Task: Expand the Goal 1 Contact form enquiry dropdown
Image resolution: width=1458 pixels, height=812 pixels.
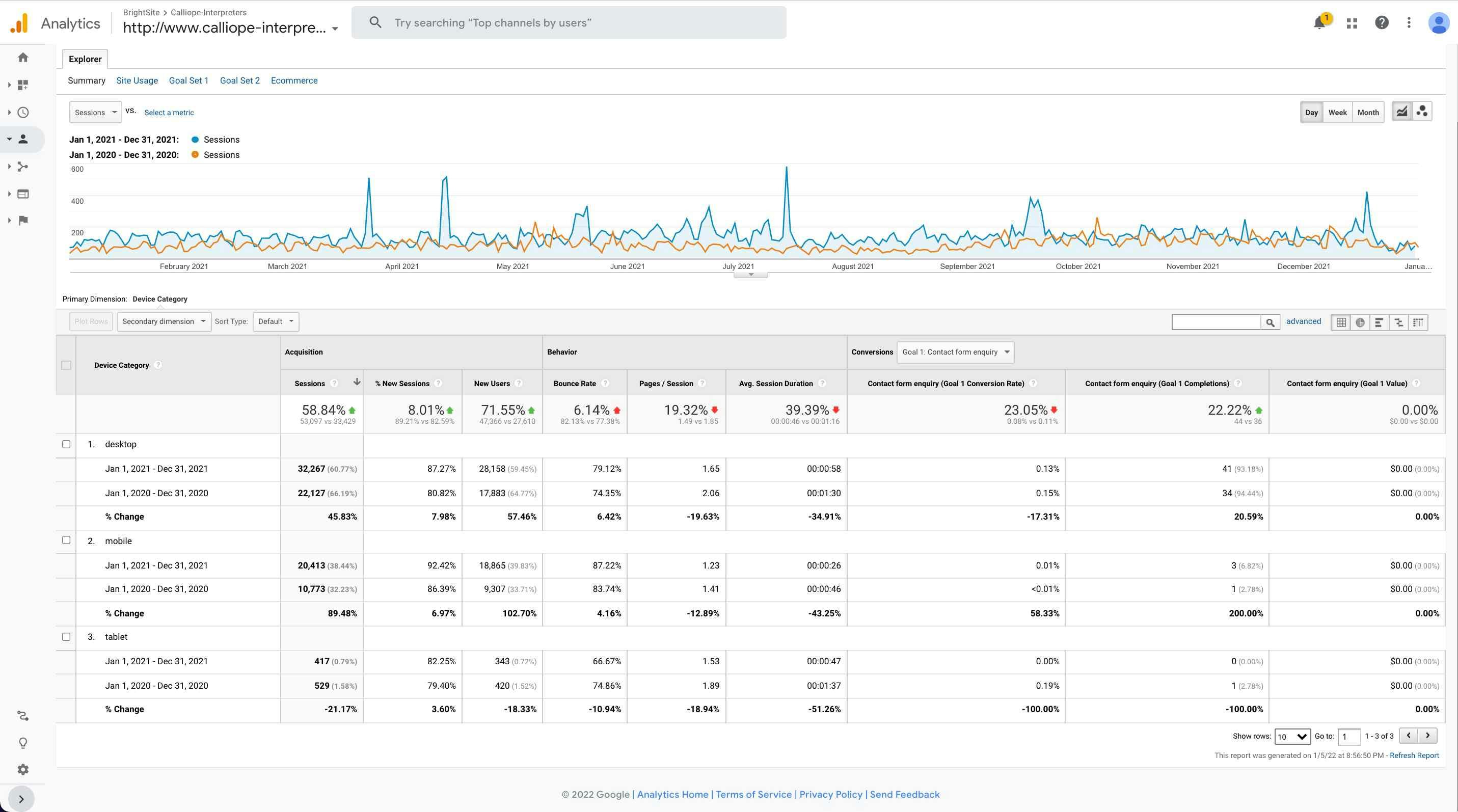Action: (955, 352)
